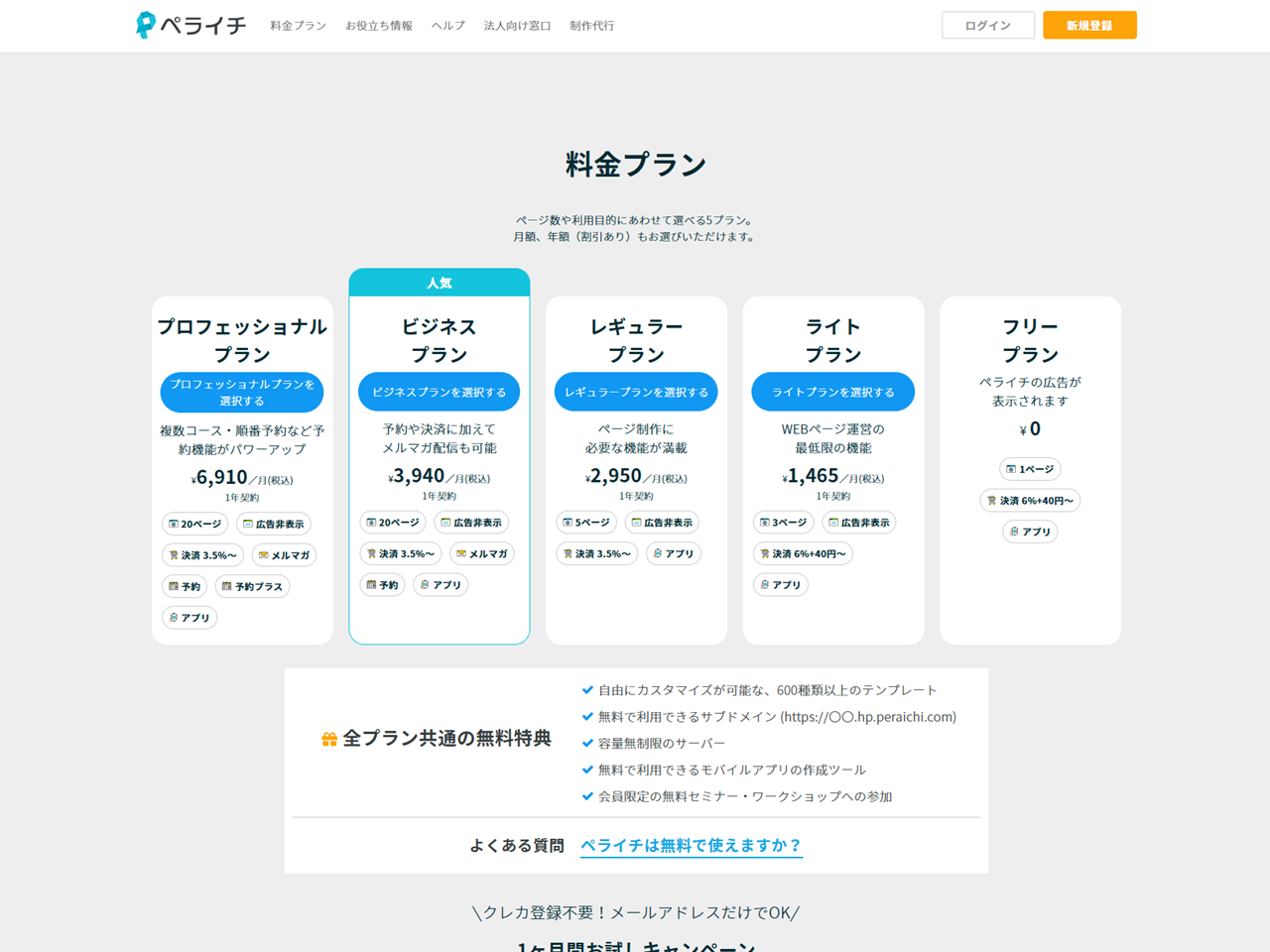The height and width of the screenshot is (952, 1270).
Task: Click アプリ tag in Regular plan
Action: [x=674, y=553]
